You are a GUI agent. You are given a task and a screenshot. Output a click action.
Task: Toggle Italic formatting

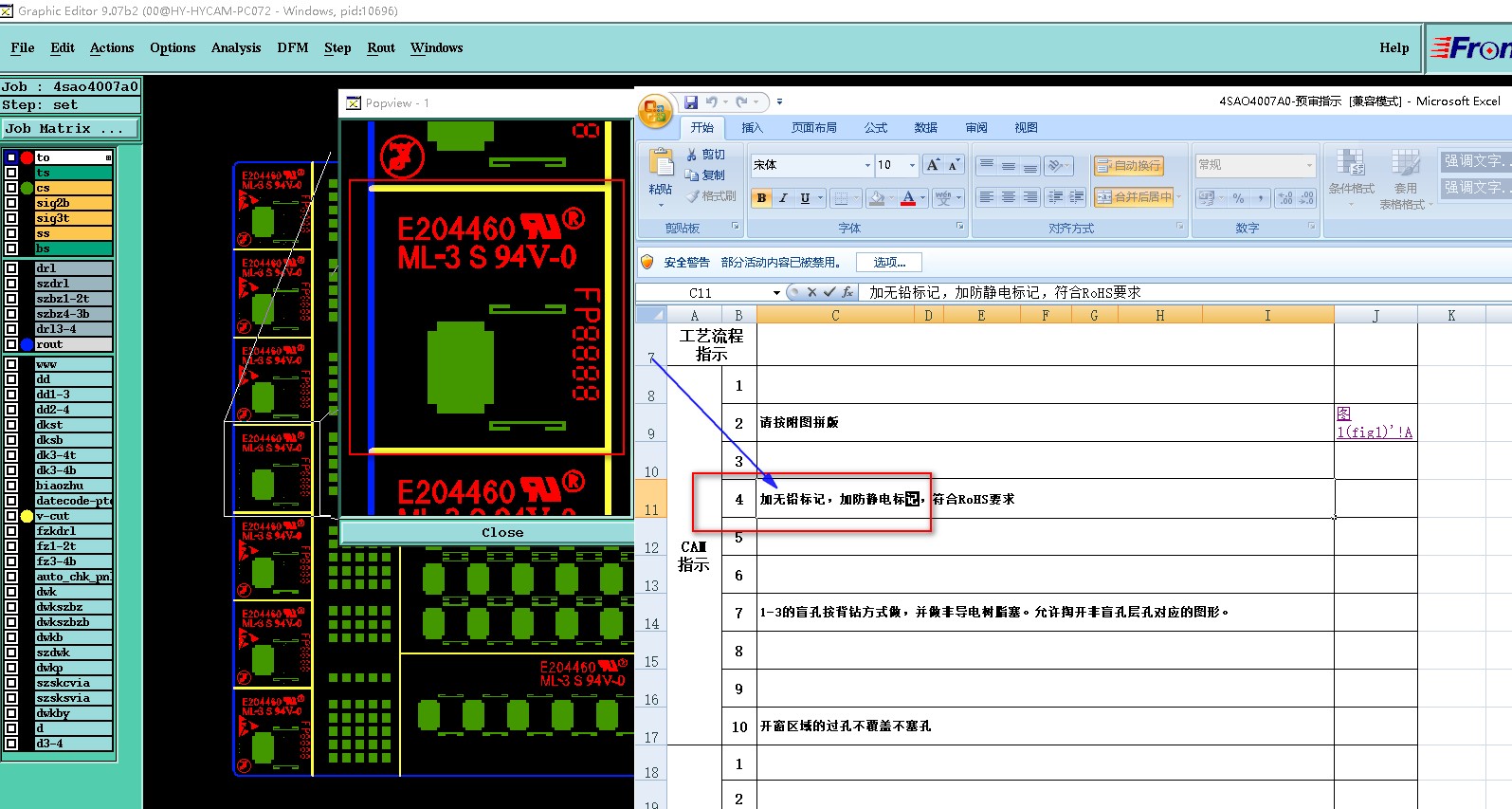coord(783,197)
